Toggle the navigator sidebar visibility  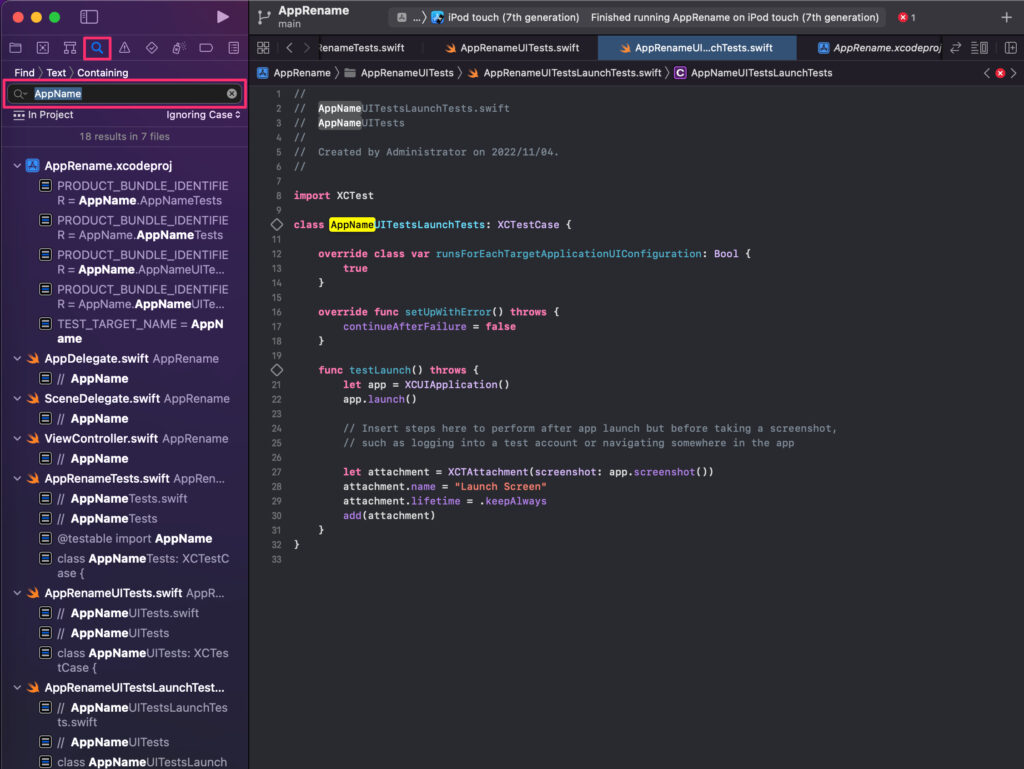tap(89, 17)
